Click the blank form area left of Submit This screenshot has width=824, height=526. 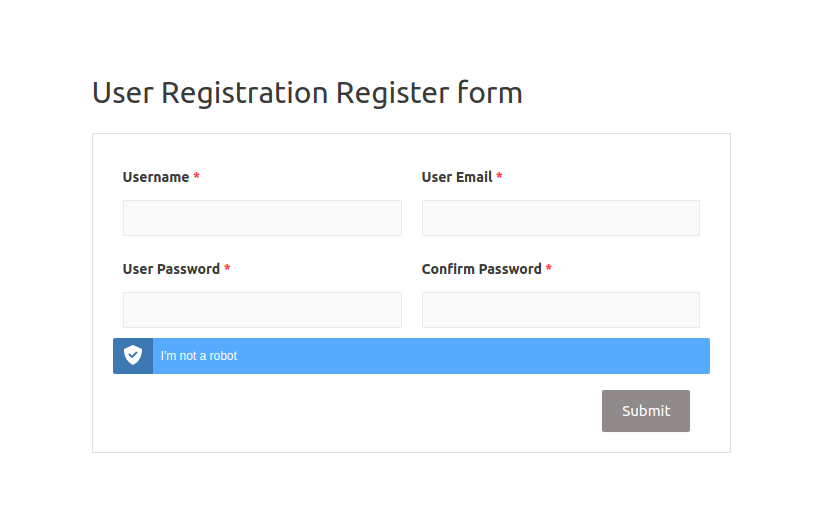tap(350, 412)
